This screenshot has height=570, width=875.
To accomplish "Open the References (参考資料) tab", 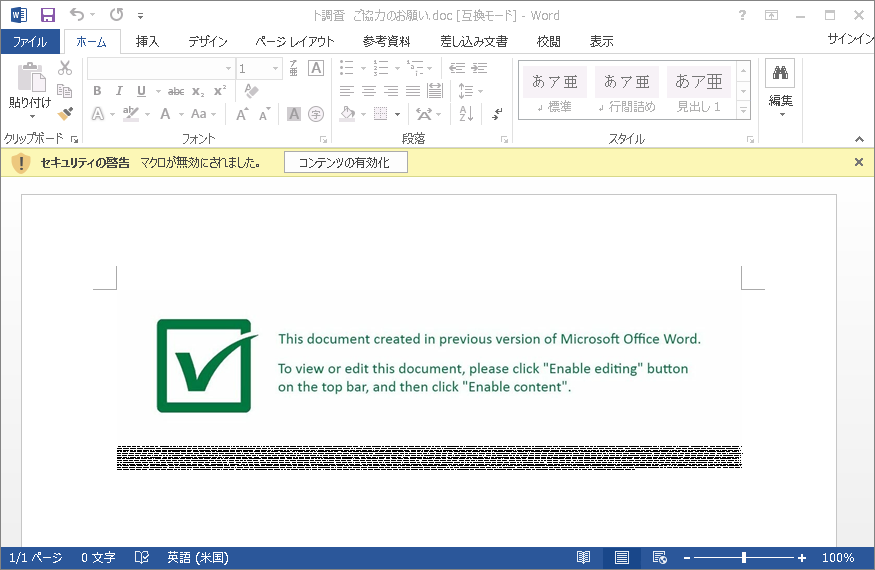I will (386, 41).
